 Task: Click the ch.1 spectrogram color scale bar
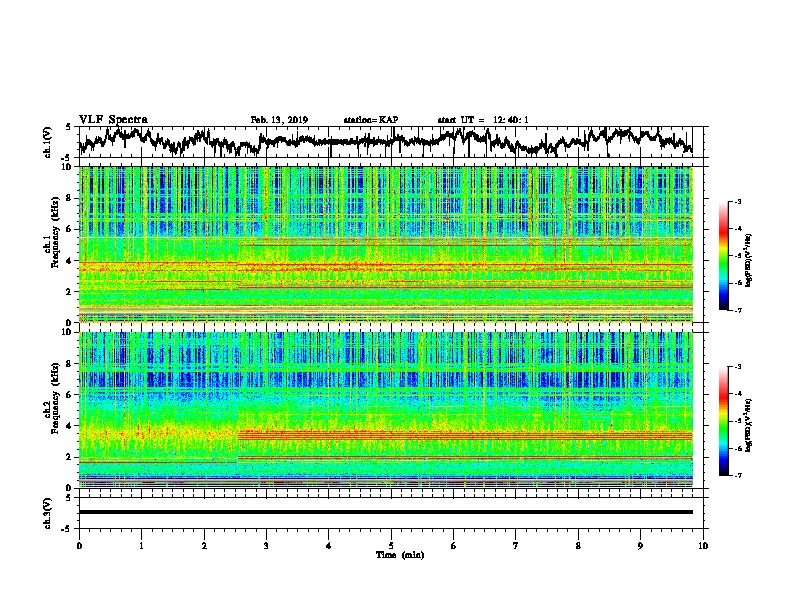(723, 256)
